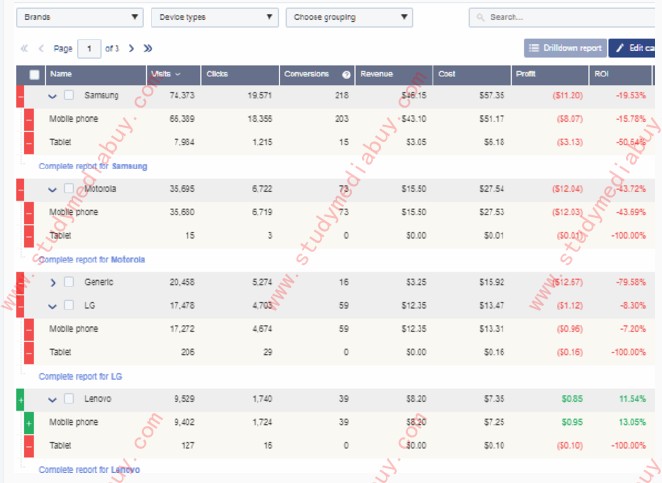Sort by Name column header
Viewport: 662px width, 483px height.
(95, 75)
